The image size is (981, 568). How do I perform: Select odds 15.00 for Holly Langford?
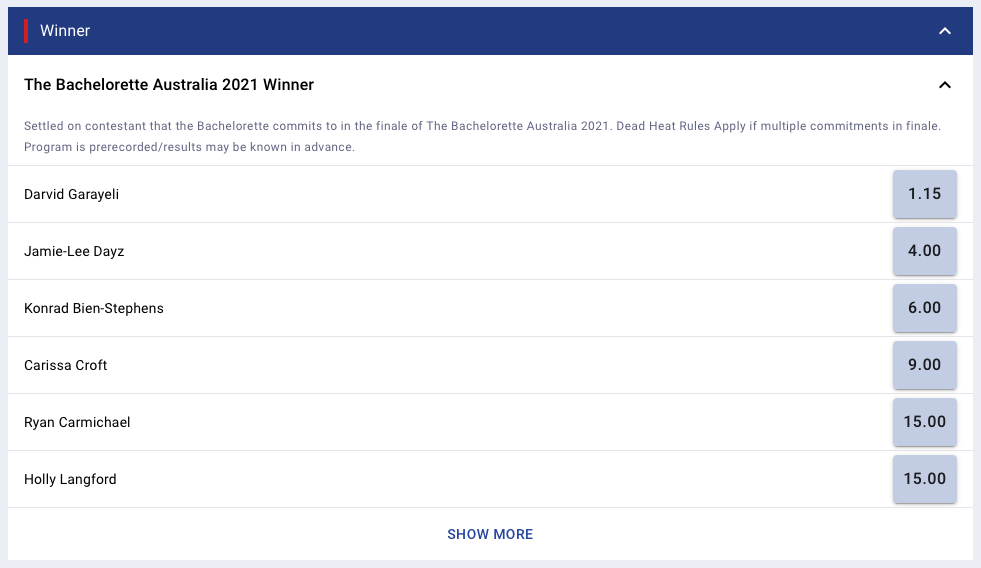pos(925,479)
